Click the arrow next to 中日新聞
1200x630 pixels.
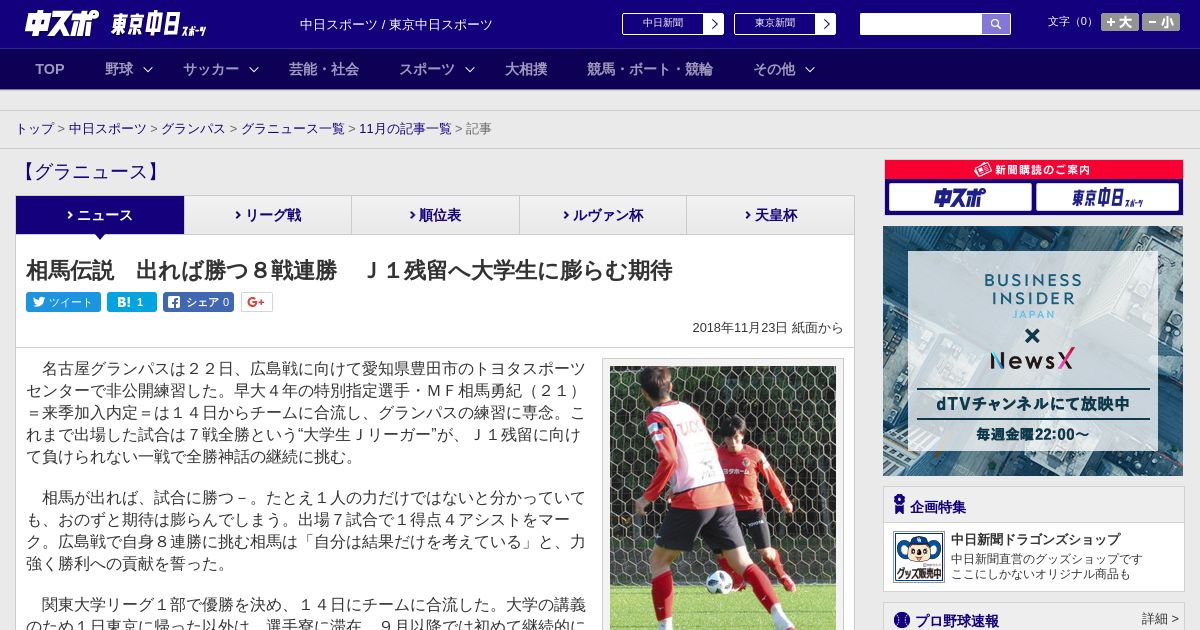click(714, 23)
